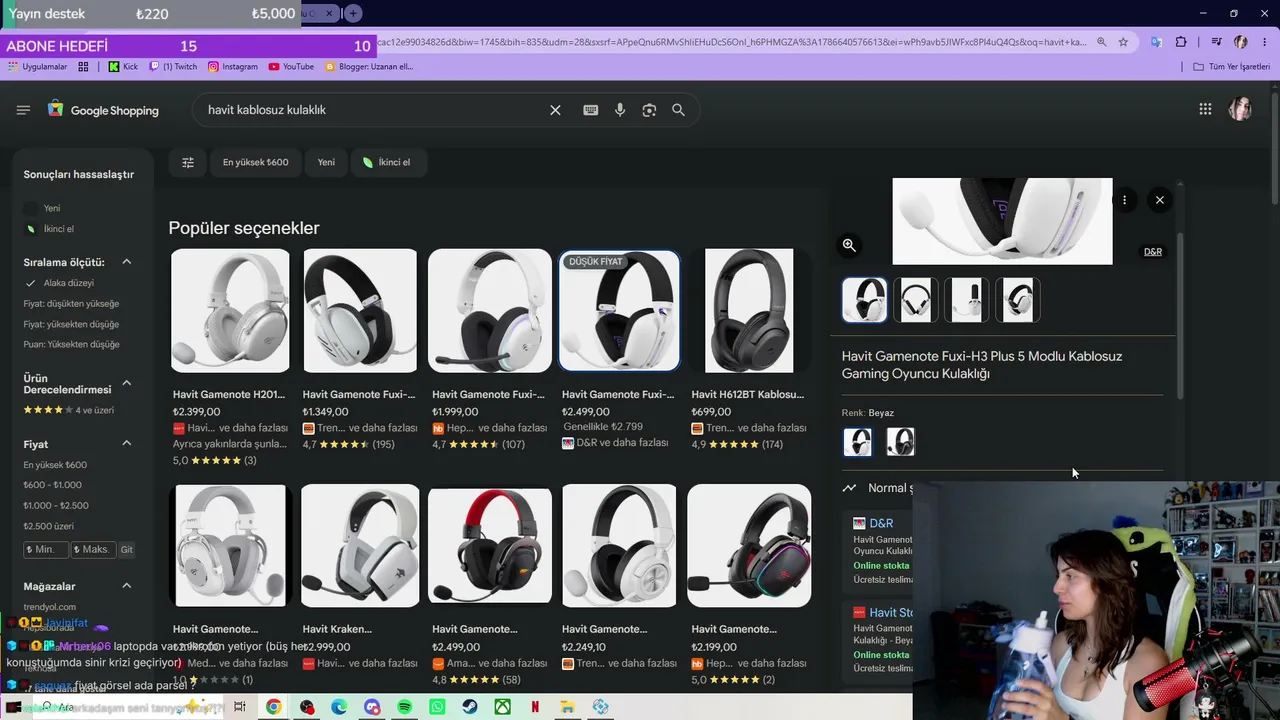Open Chrome from the taskbar

[273, 707]
